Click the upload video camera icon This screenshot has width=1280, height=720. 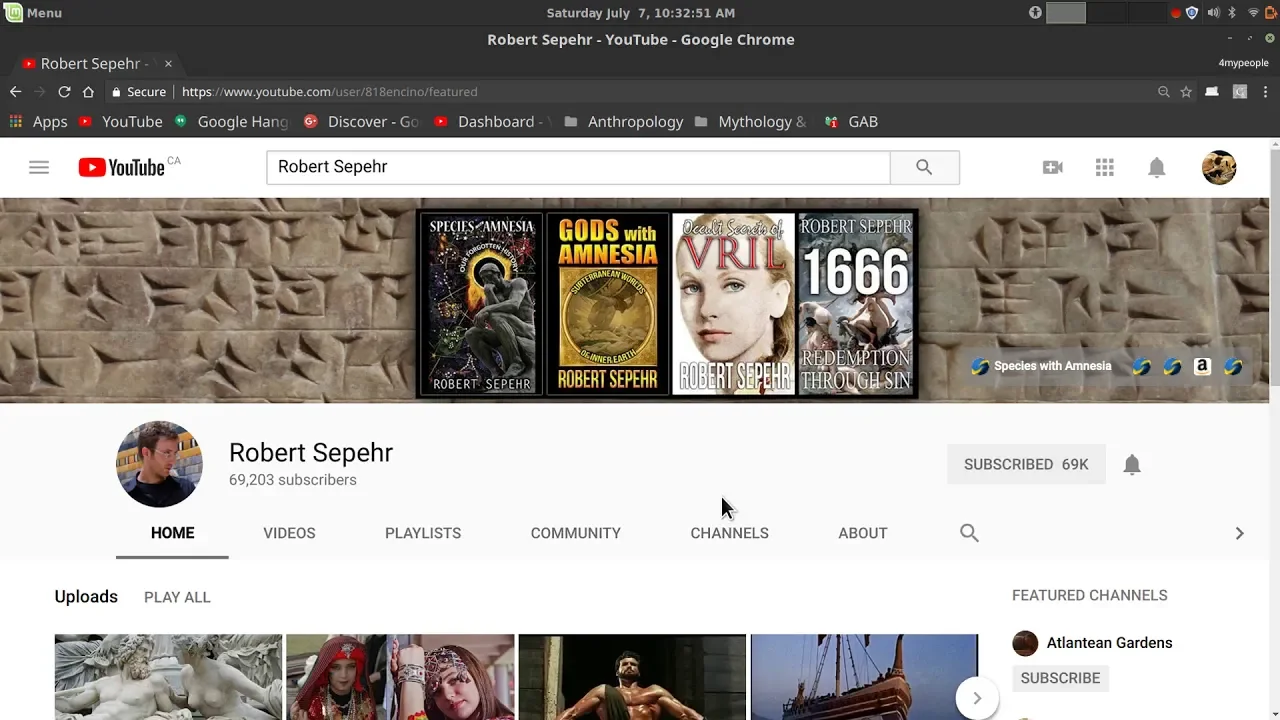tap(1052, 167)
